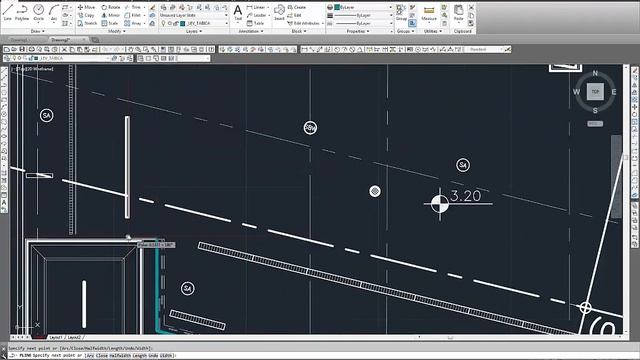Click the Scale tool
Image resolution: width=640 pixels, height=360 pixels.
109,23
